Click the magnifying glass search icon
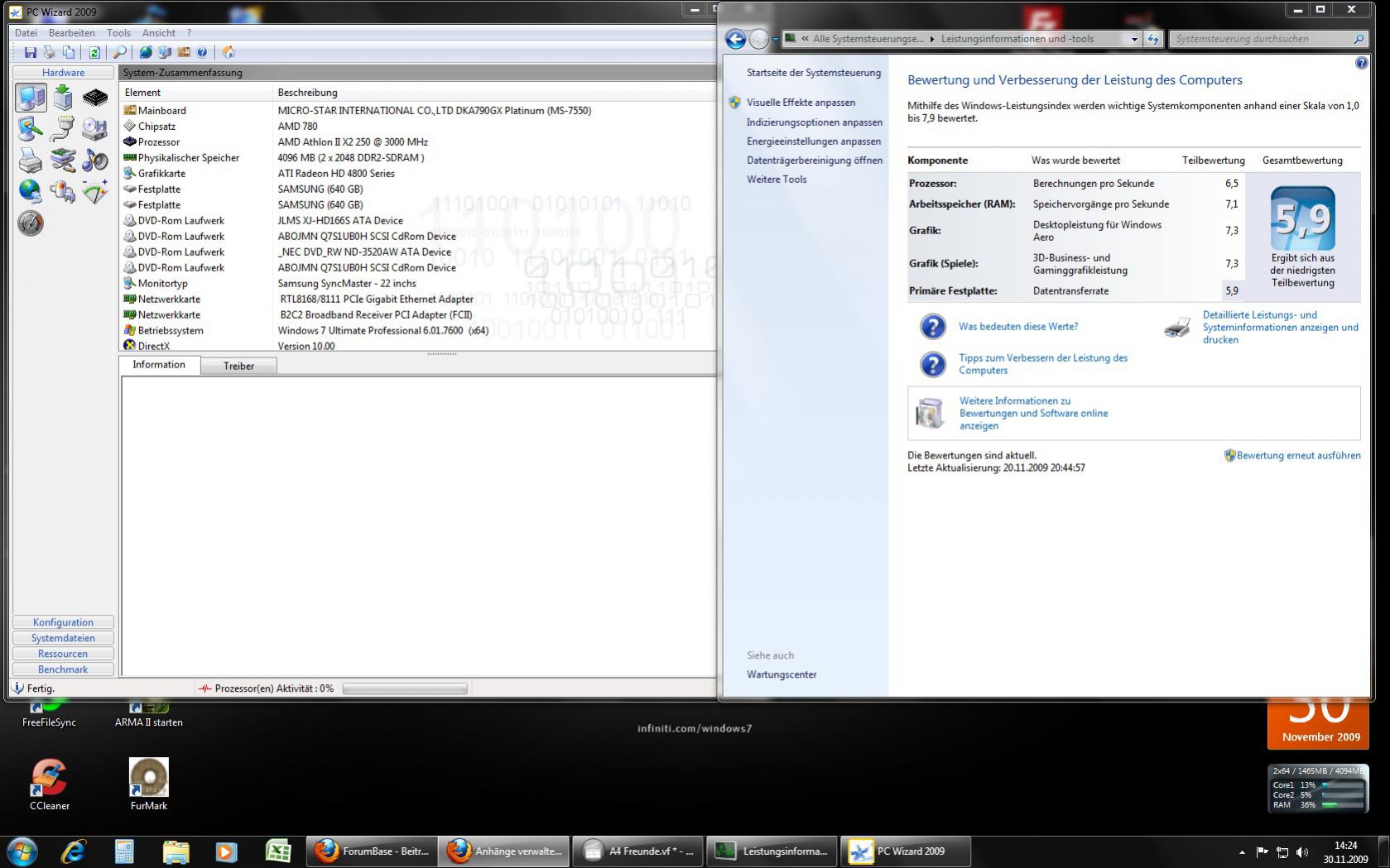The image size is (1390, 868). (x=120, y=52)
